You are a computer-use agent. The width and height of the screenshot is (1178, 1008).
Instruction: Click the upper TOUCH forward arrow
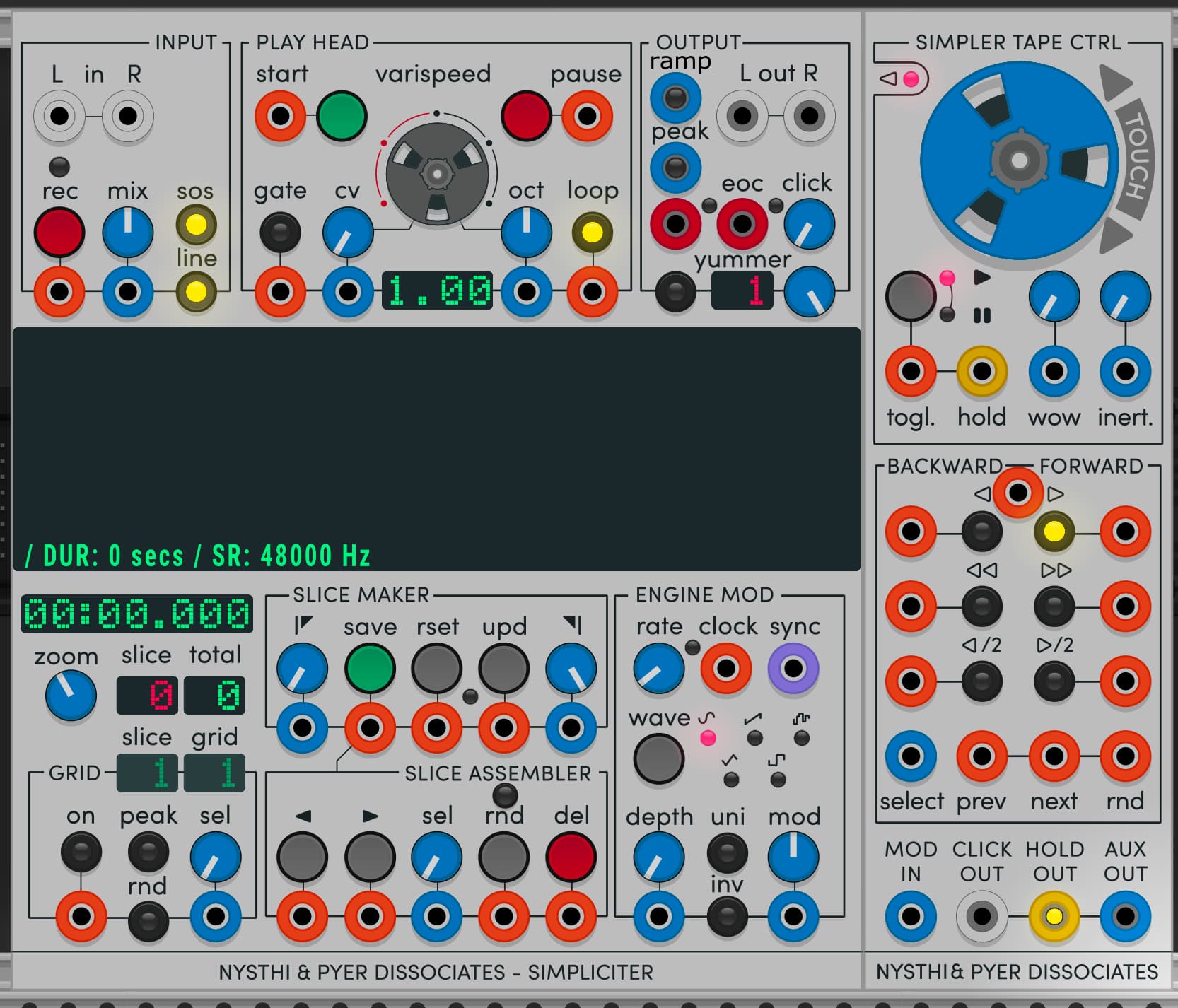pos(1116,82)
